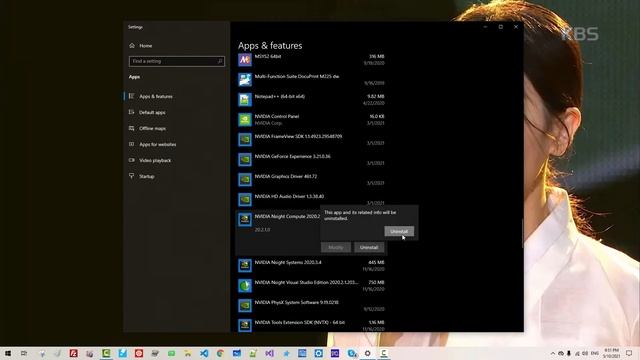Click NVIDIA Corp. publisher text

[x=268, y=123]
